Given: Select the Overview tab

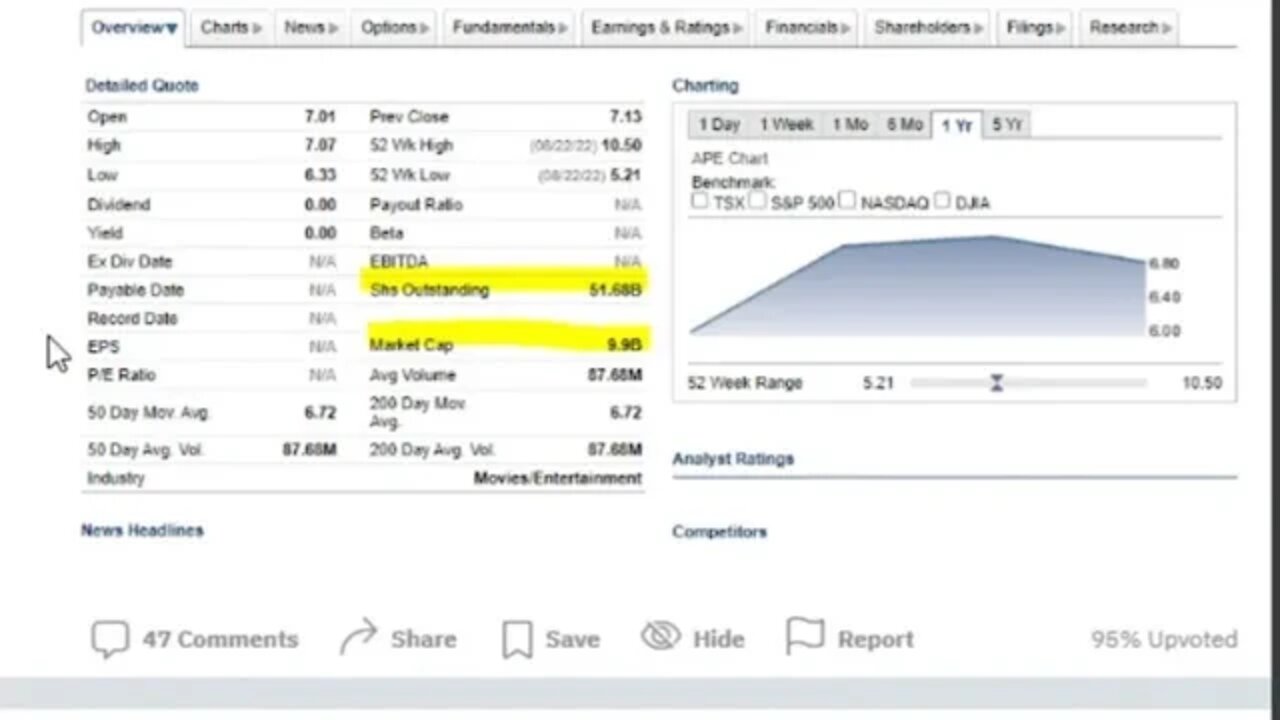Looking at the screenshot, I should click(x=133, y=28).
